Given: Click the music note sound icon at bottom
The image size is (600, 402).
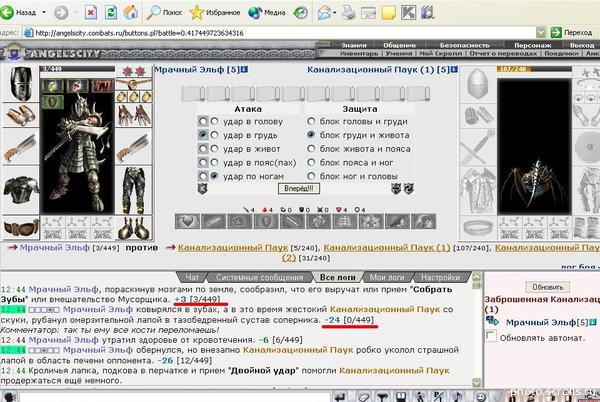Looking at the screenshot, I should [458, 397].
